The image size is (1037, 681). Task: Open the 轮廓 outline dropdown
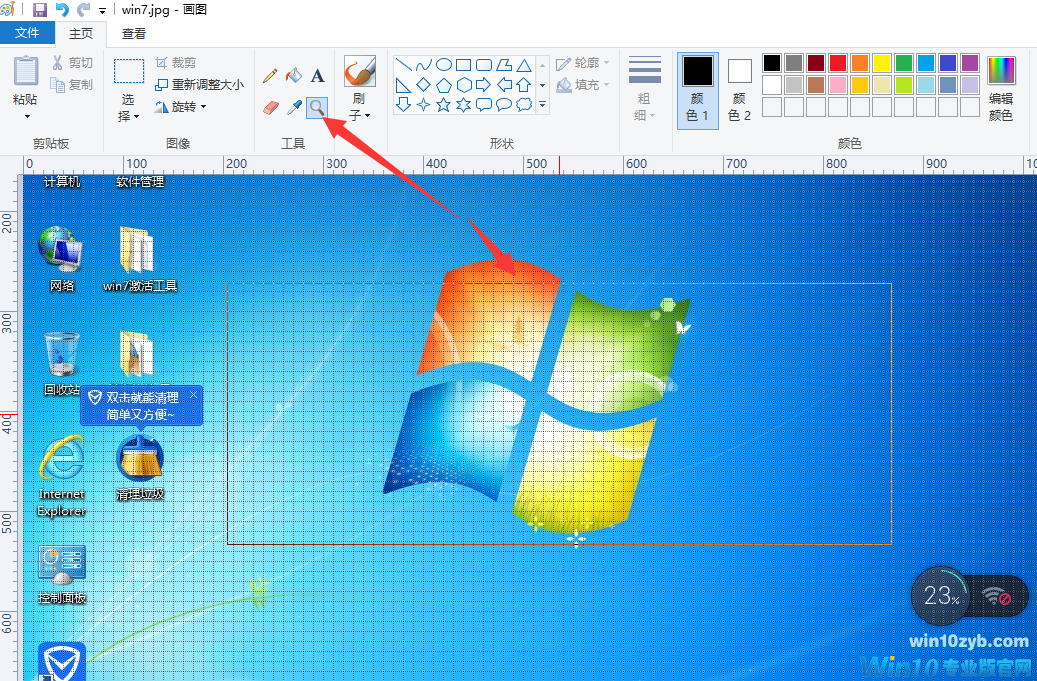coord(583,63)
